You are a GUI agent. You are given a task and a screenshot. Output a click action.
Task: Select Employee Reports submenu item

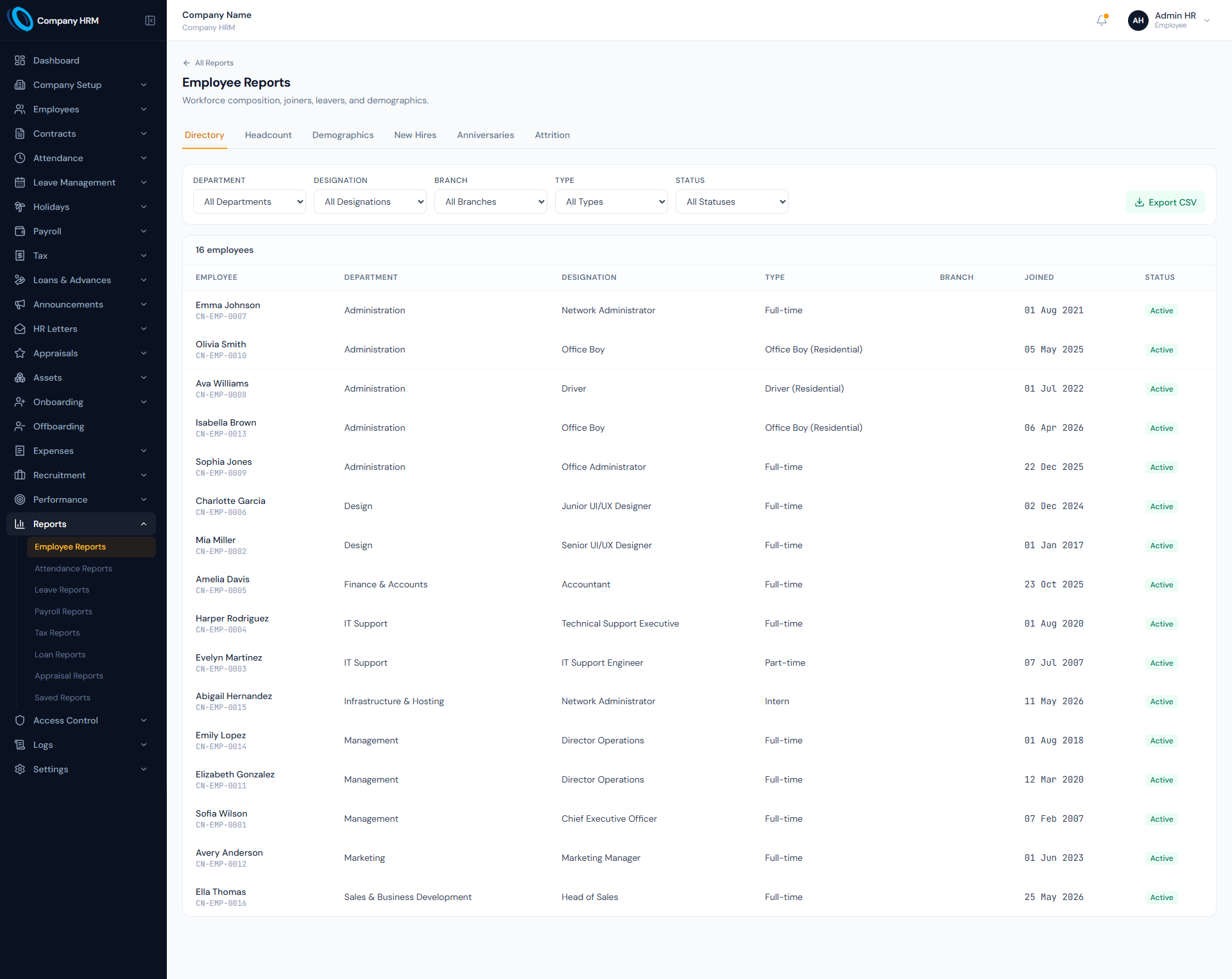point(91,547)
